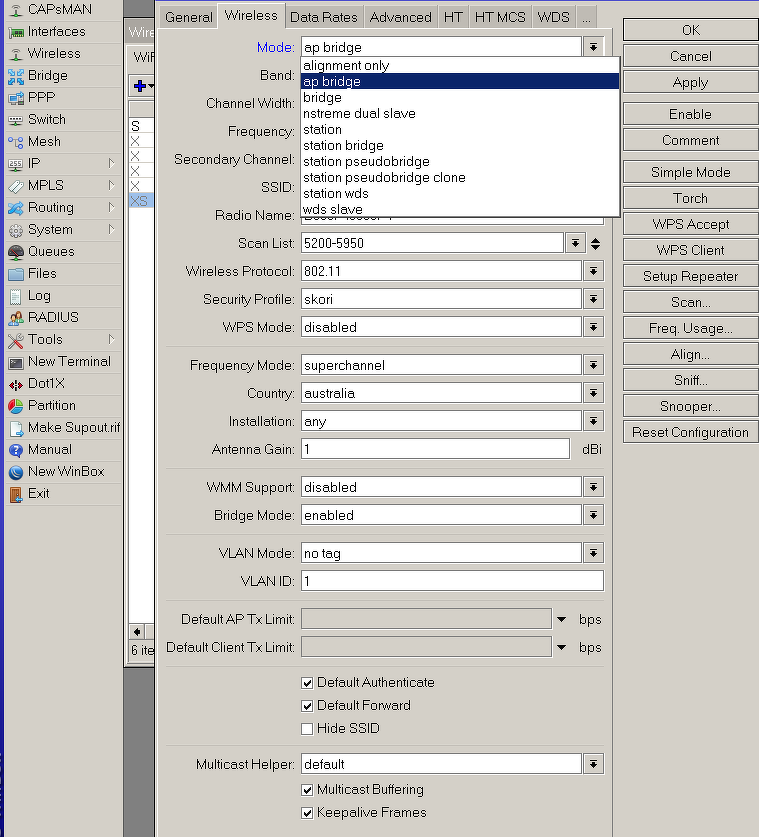Image resolution: width=759 pixels, height=837 pixels.
Task: Toggle the Default Authenticate checkbox
Action: click(307, 683)
